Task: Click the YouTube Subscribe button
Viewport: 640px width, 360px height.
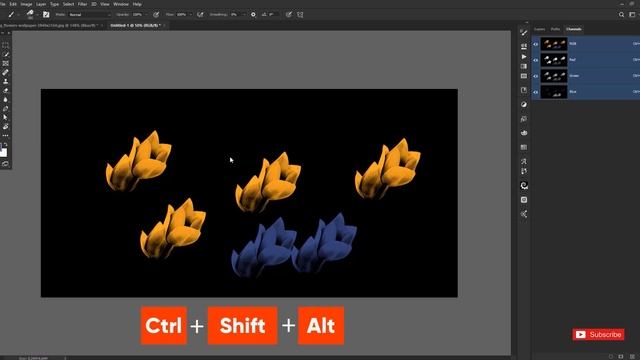Action: (598, 335)
